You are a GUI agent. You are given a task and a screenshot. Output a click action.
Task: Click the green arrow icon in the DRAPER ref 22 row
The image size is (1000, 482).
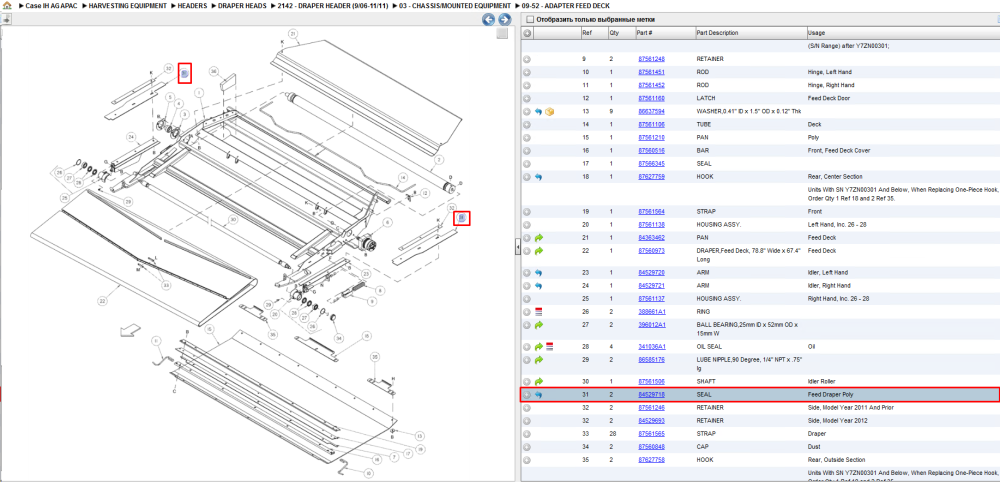point(539,251)
